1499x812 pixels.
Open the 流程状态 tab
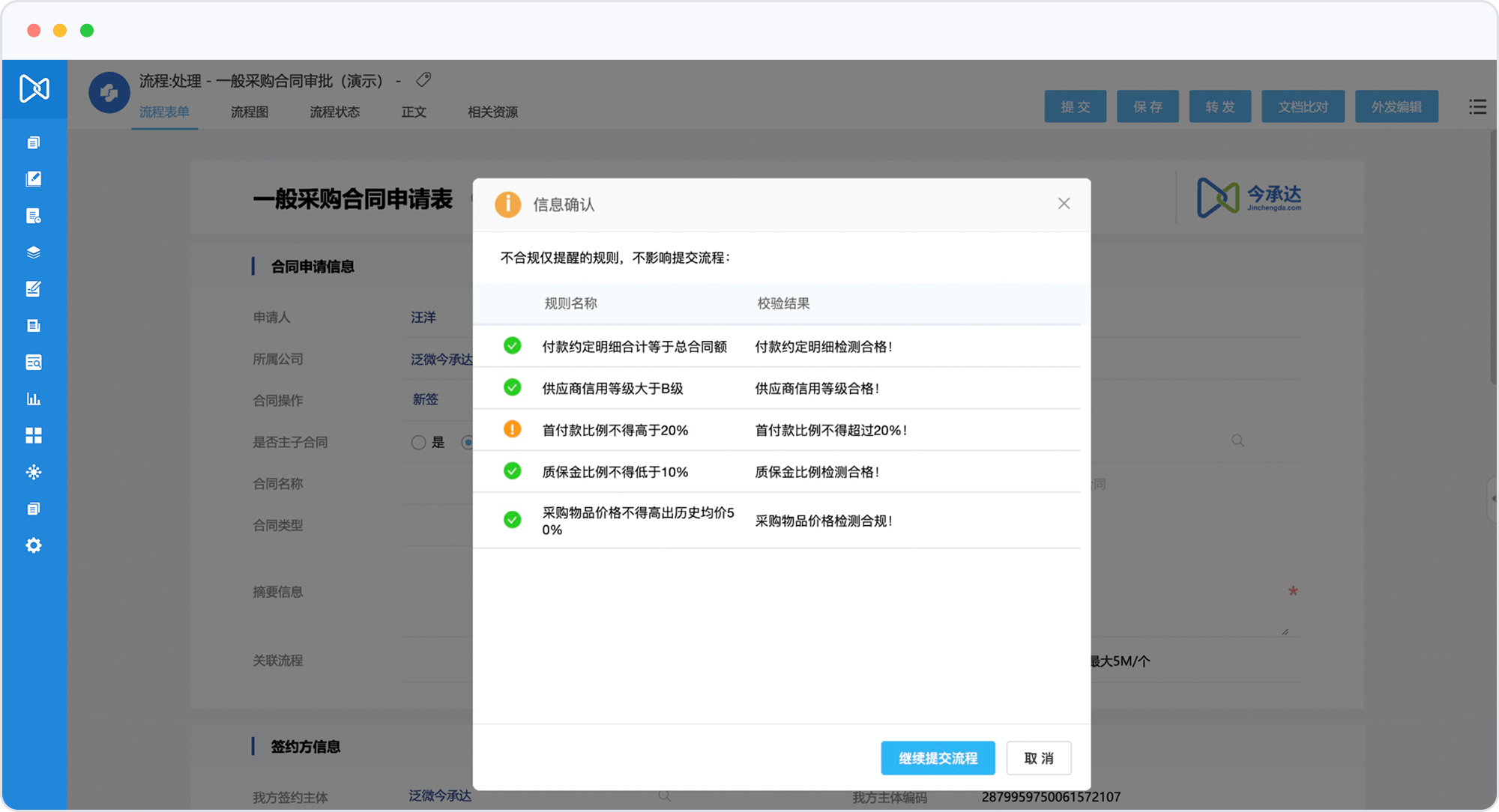[x=334, y=112]
